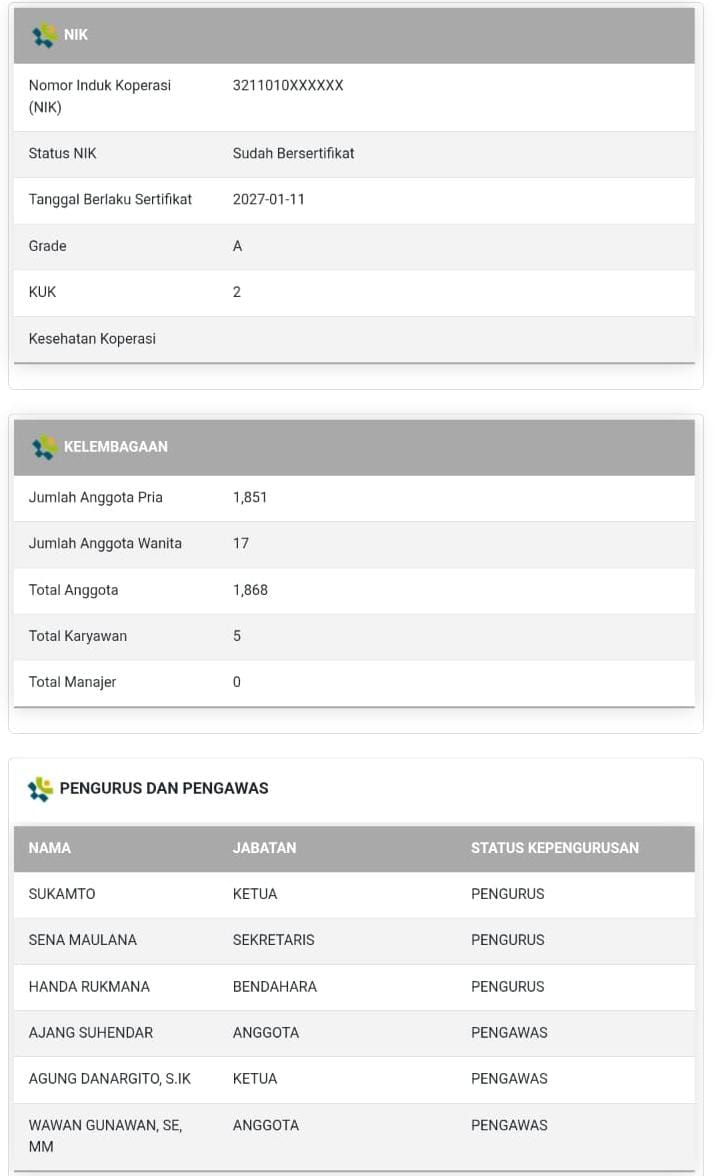Select the SUKAMTO name row

click(x=62, y=894)
